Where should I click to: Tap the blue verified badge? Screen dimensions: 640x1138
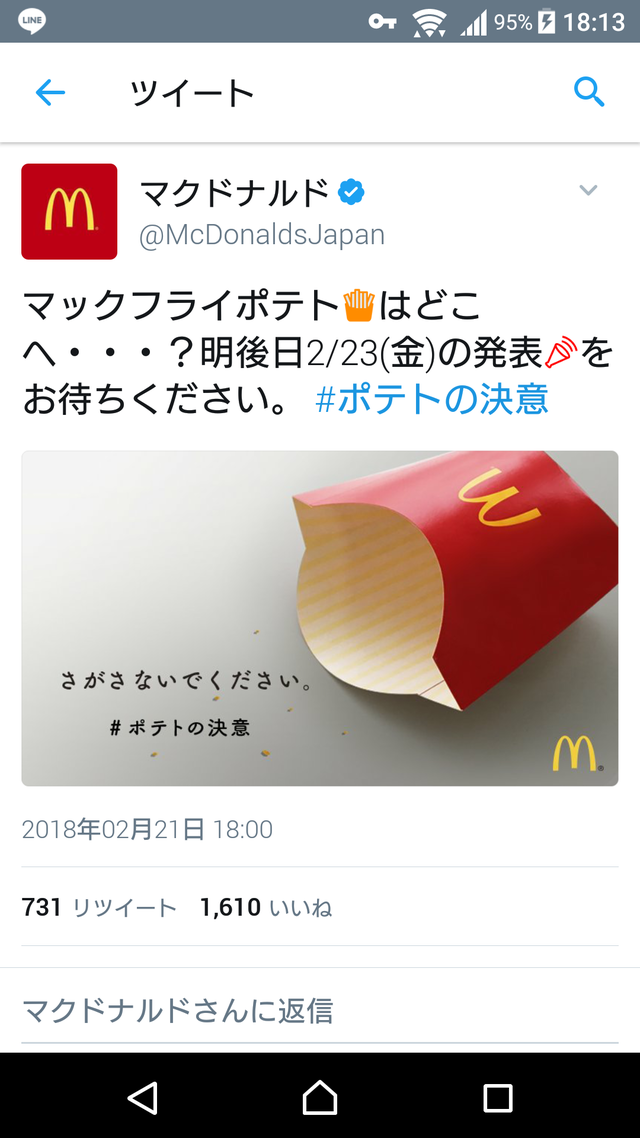352,193
